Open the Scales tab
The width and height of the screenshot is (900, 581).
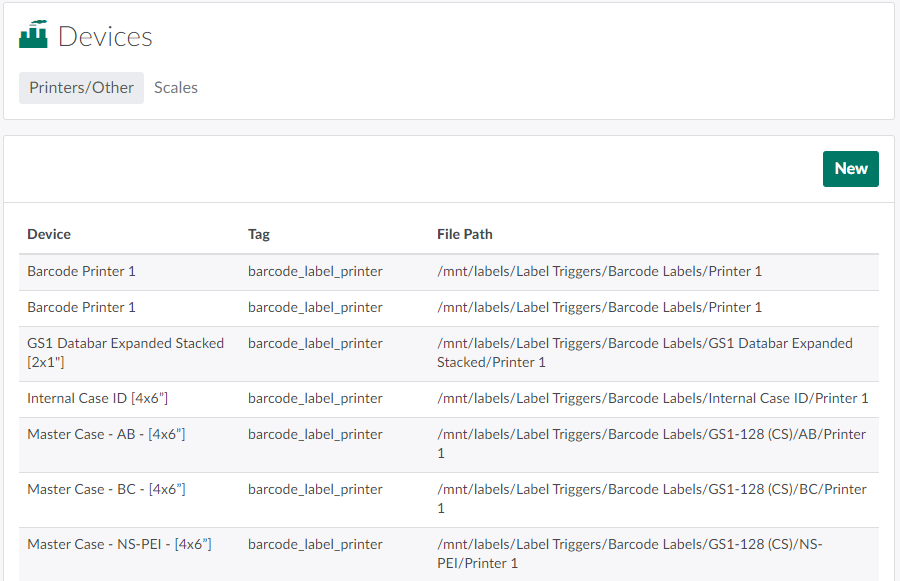click(176, 88)
